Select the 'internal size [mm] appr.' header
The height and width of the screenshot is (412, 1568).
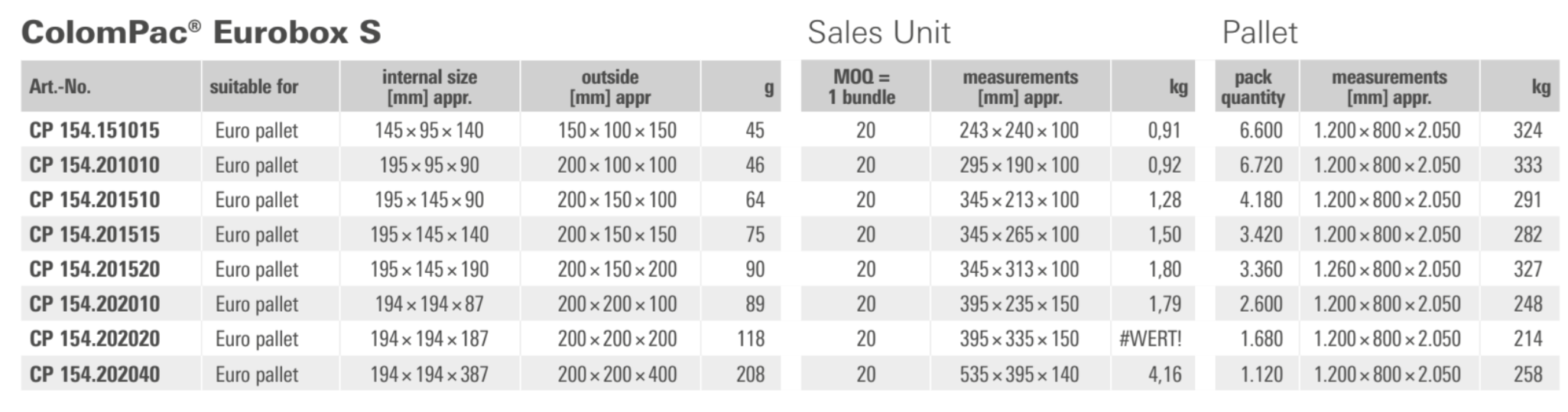point(429,86)
